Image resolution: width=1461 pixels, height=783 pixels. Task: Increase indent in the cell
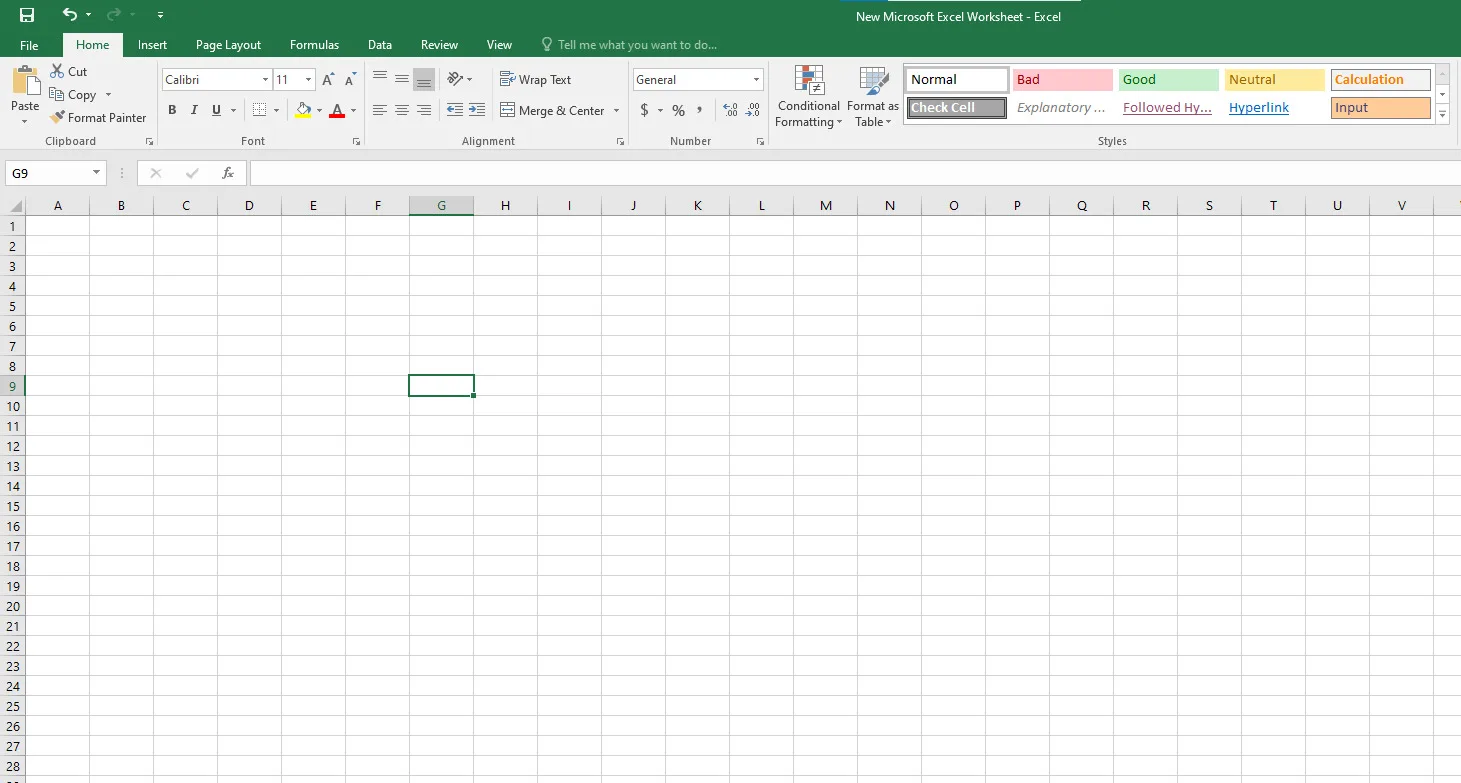click(477, 110)
